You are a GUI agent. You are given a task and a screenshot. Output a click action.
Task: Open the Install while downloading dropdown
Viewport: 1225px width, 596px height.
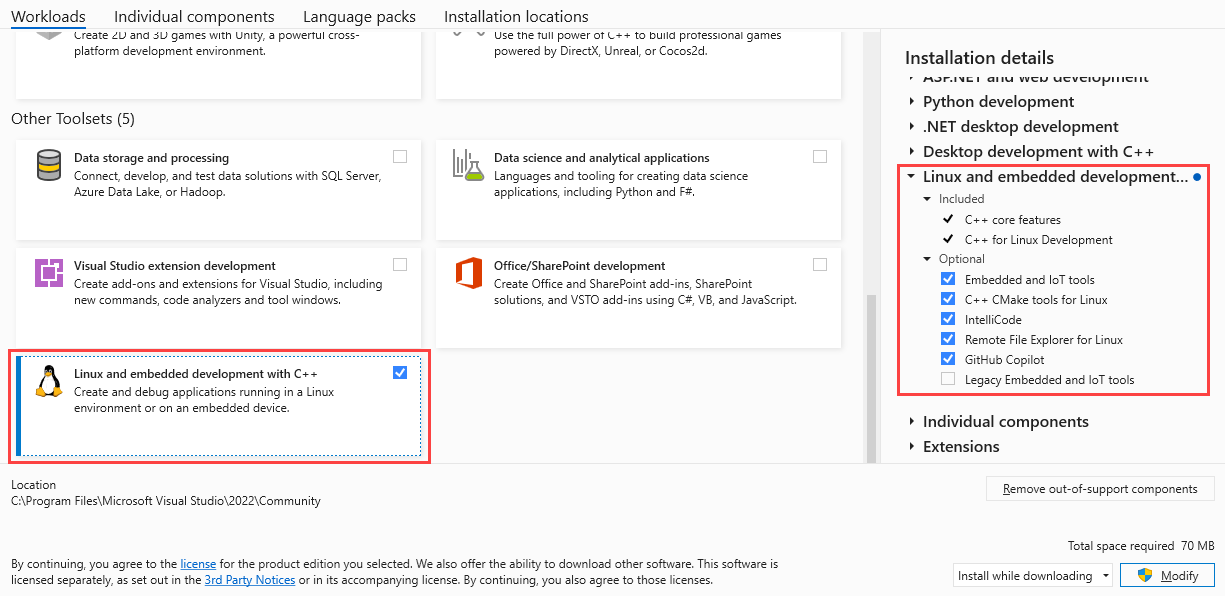point(1032,575)
